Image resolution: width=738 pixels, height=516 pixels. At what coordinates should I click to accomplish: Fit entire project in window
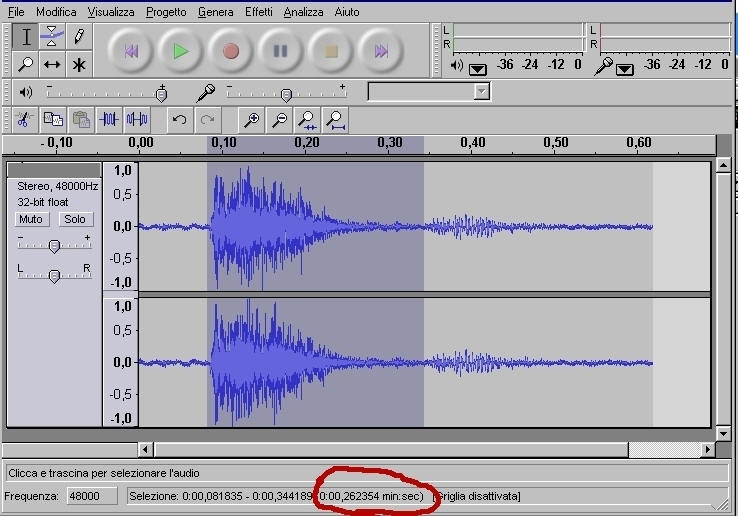336,120
